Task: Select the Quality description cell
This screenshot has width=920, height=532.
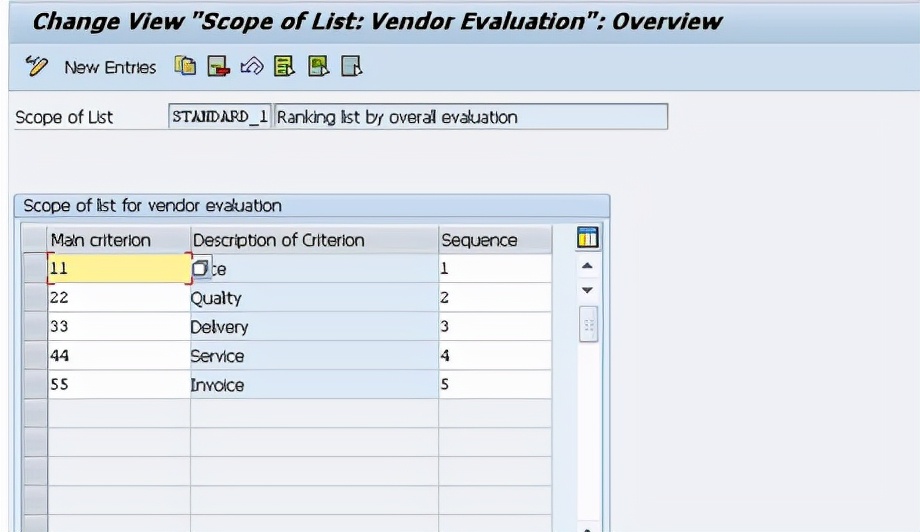Action: [314, 297]
